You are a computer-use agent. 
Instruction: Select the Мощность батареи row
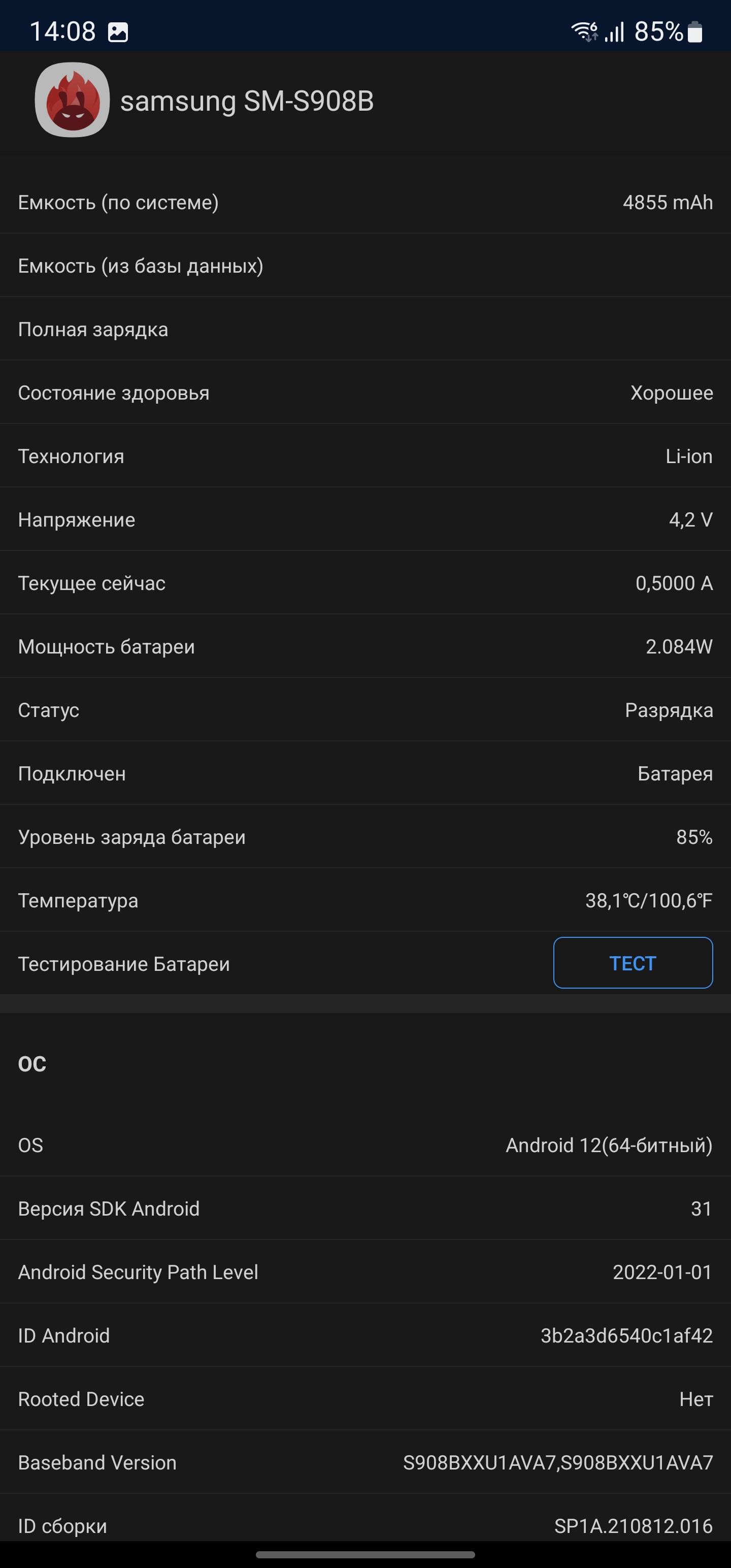(x=365, y=646)
